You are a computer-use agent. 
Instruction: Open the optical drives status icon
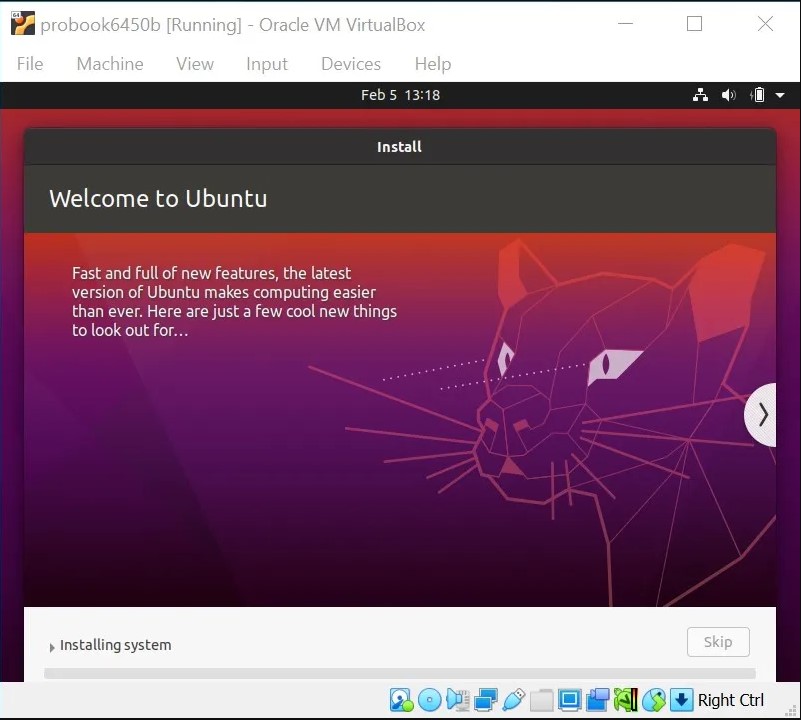coord(429,700)
